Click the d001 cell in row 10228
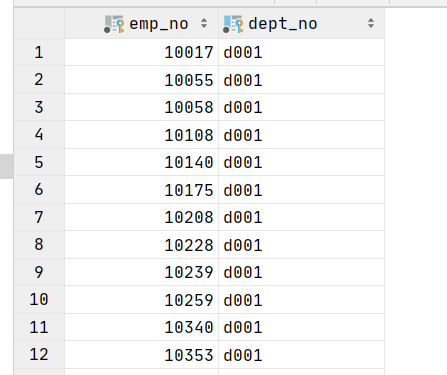This screenshot has width=447, height=375. (x=302, y=245)
